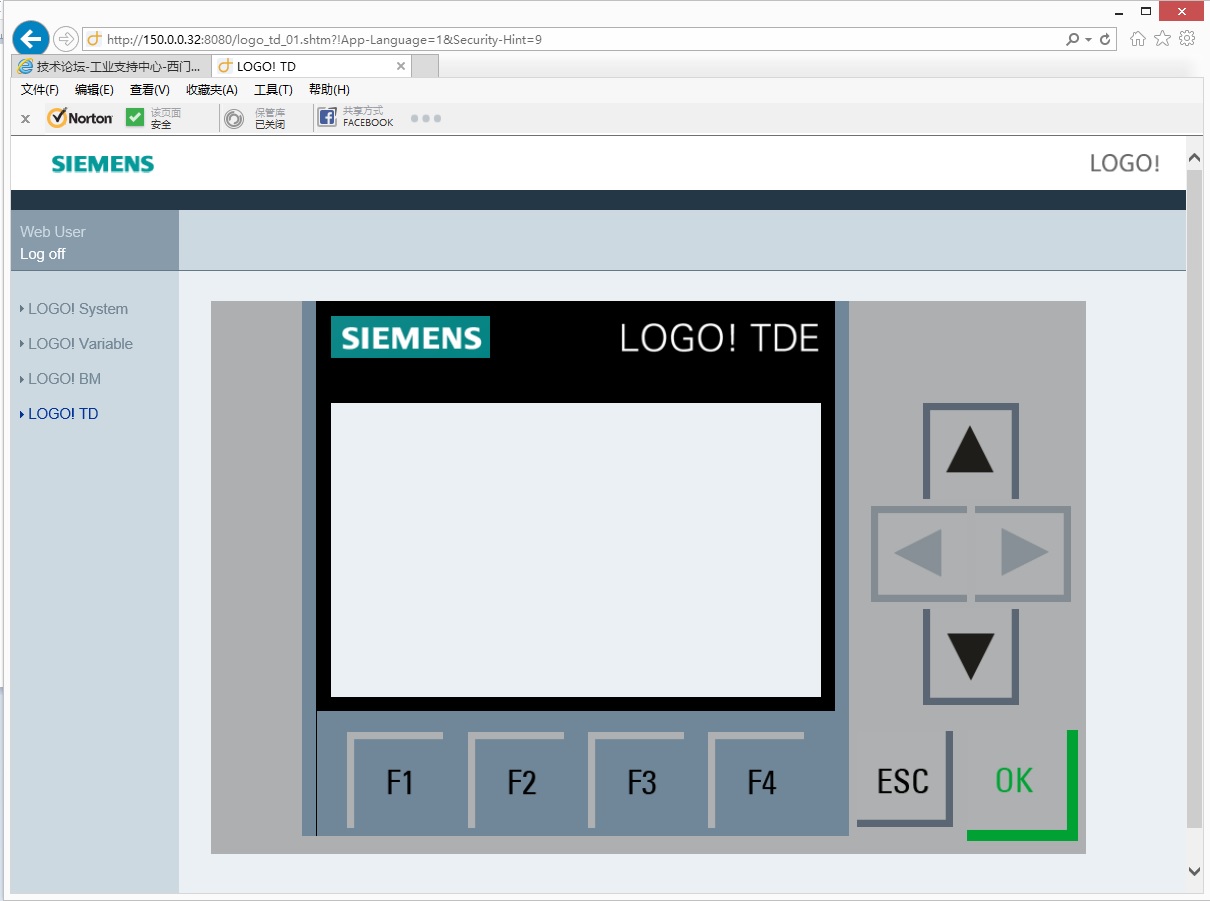
Task: Click the SIEMENS badge on TDE panel
Action: pos(410,337)
